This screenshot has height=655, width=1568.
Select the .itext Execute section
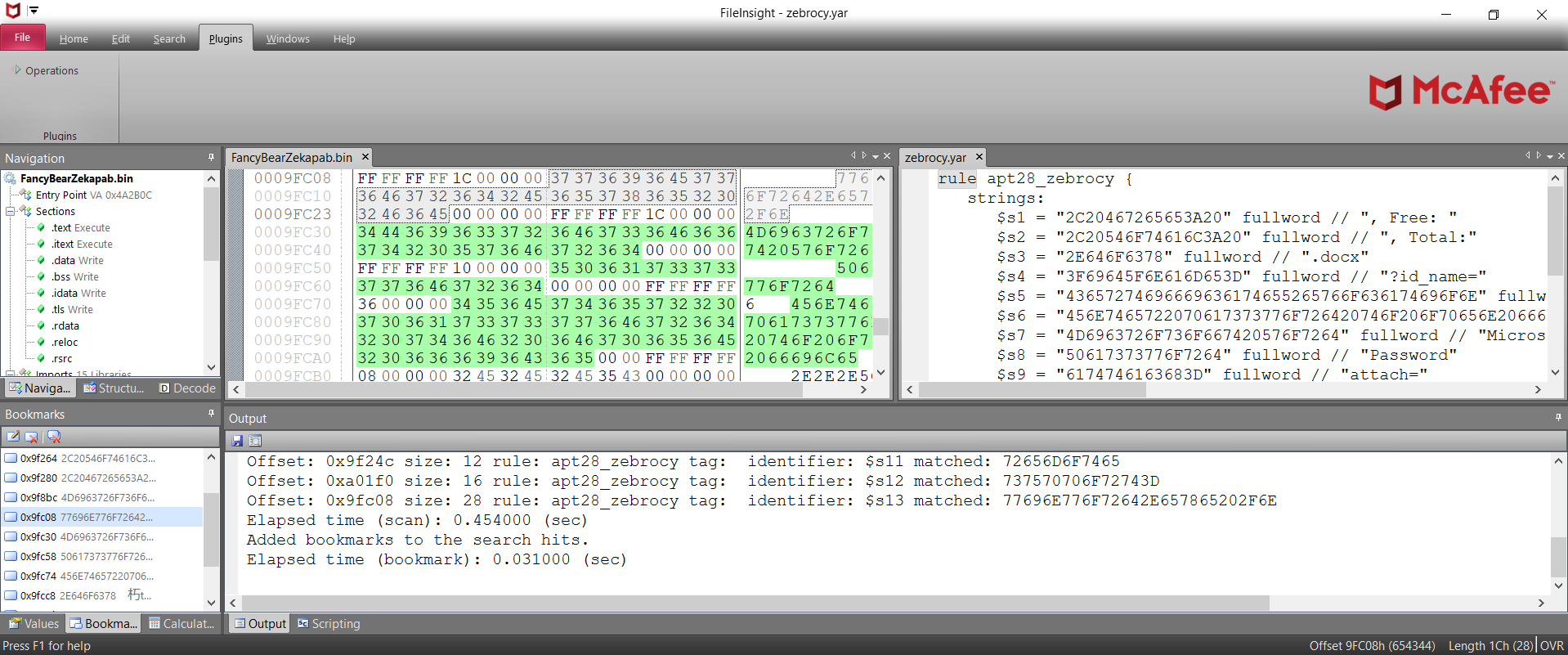pyautogui.click(x=82, y=244)
